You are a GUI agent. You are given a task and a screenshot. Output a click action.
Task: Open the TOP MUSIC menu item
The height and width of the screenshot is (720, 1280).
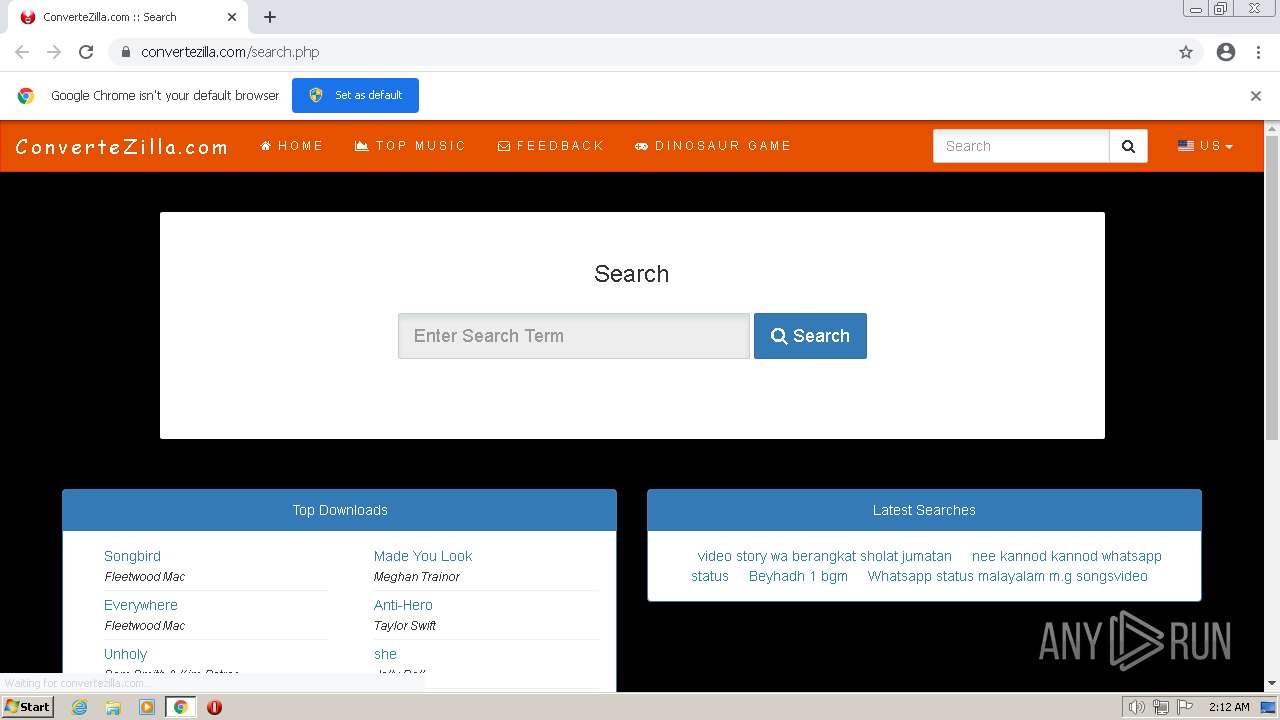click(410, 146)
